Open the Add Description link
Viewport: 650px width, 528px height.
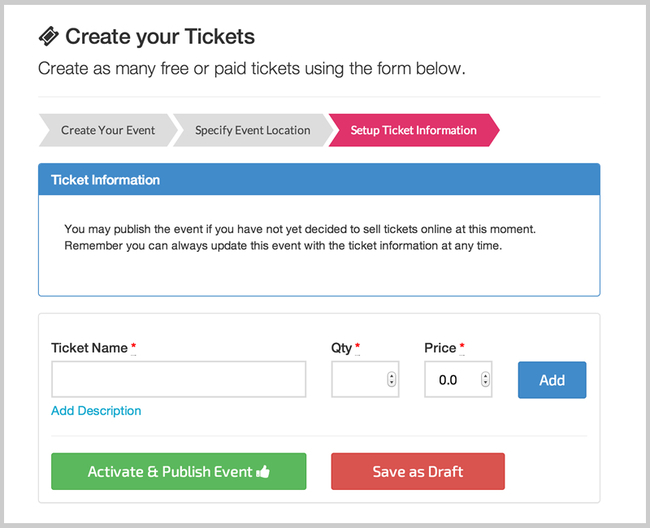[x=96, y=411]
